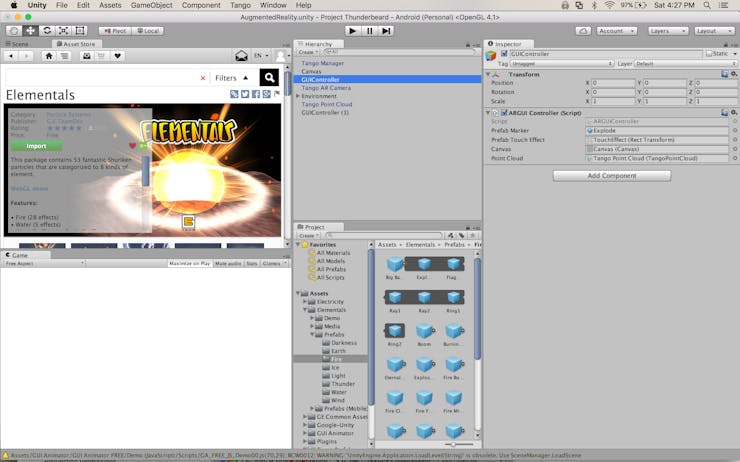Go back in the Asset Store
740x462 pixels.
[11, 56]
